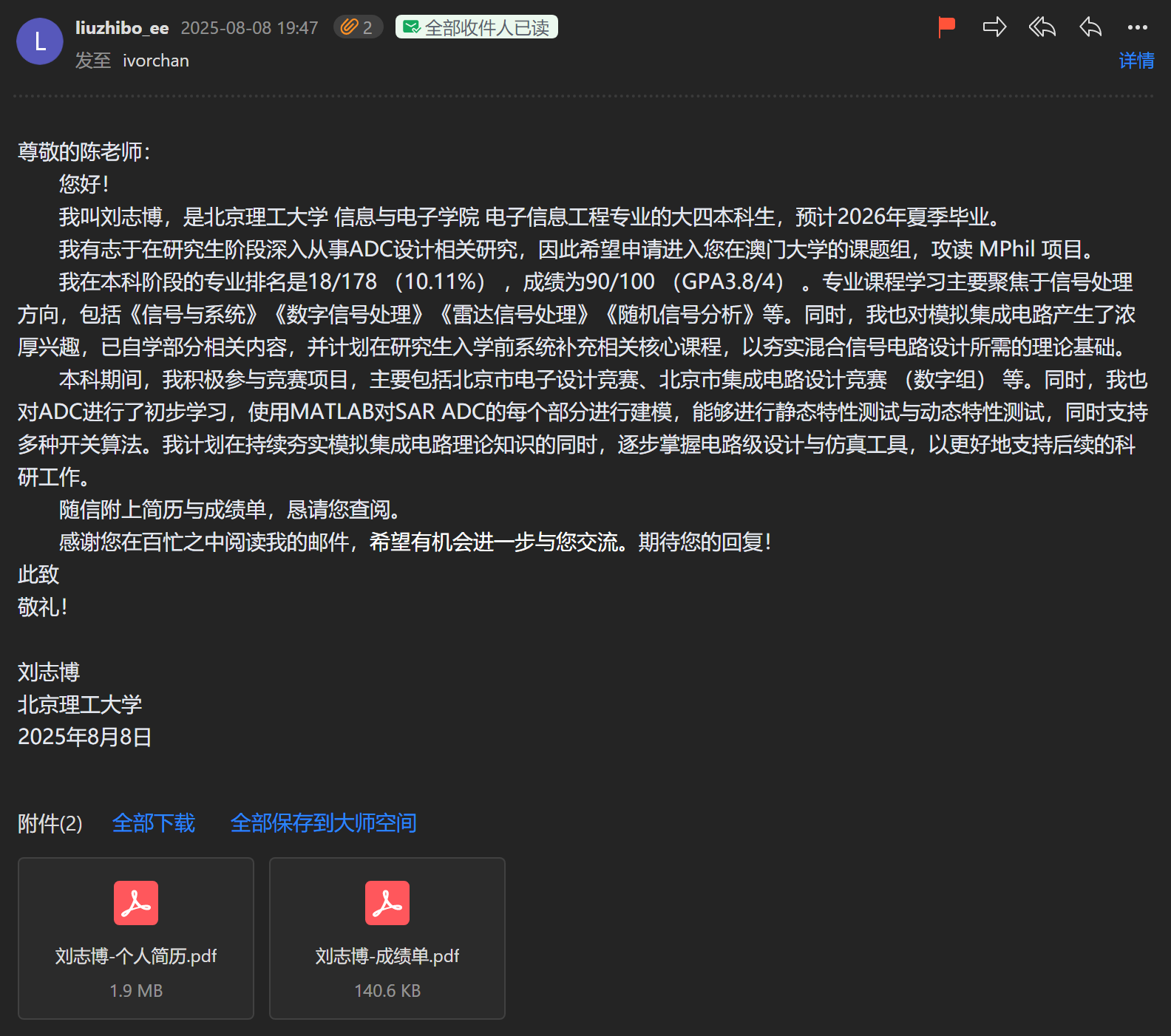Open the three-dot more actions menu

point(1137,27)
